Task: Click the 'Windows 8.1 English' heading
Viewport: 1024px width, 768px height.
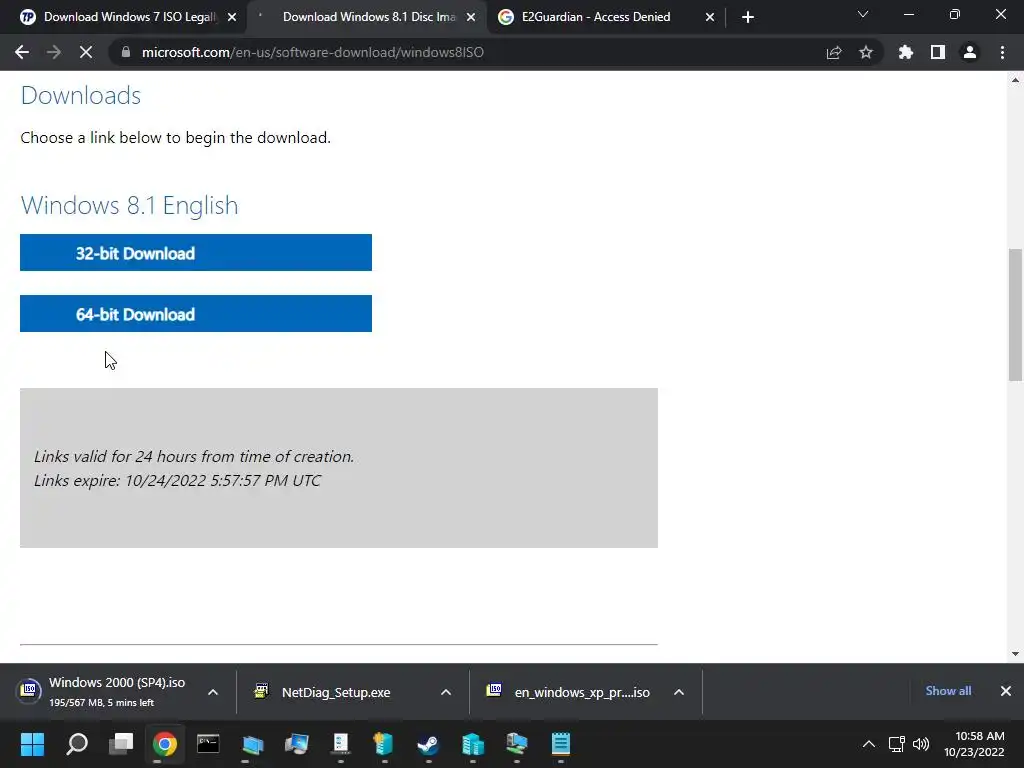Action: (x=129, y=205)
